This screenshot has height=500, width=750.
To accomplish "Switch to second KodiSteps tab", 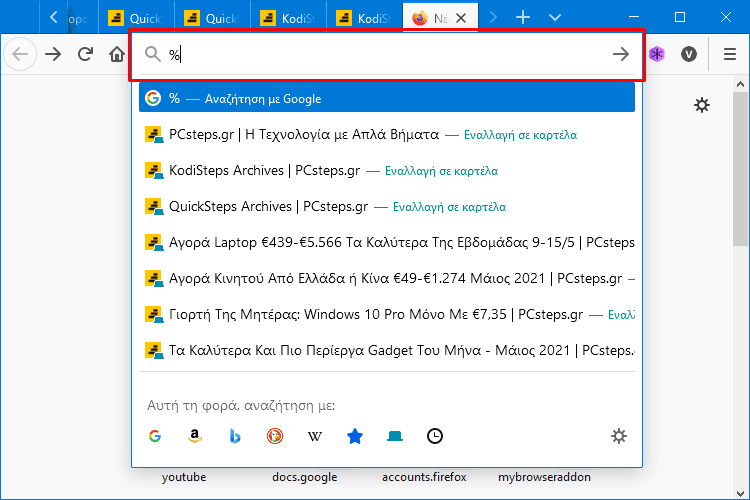I will click(364, 18).
